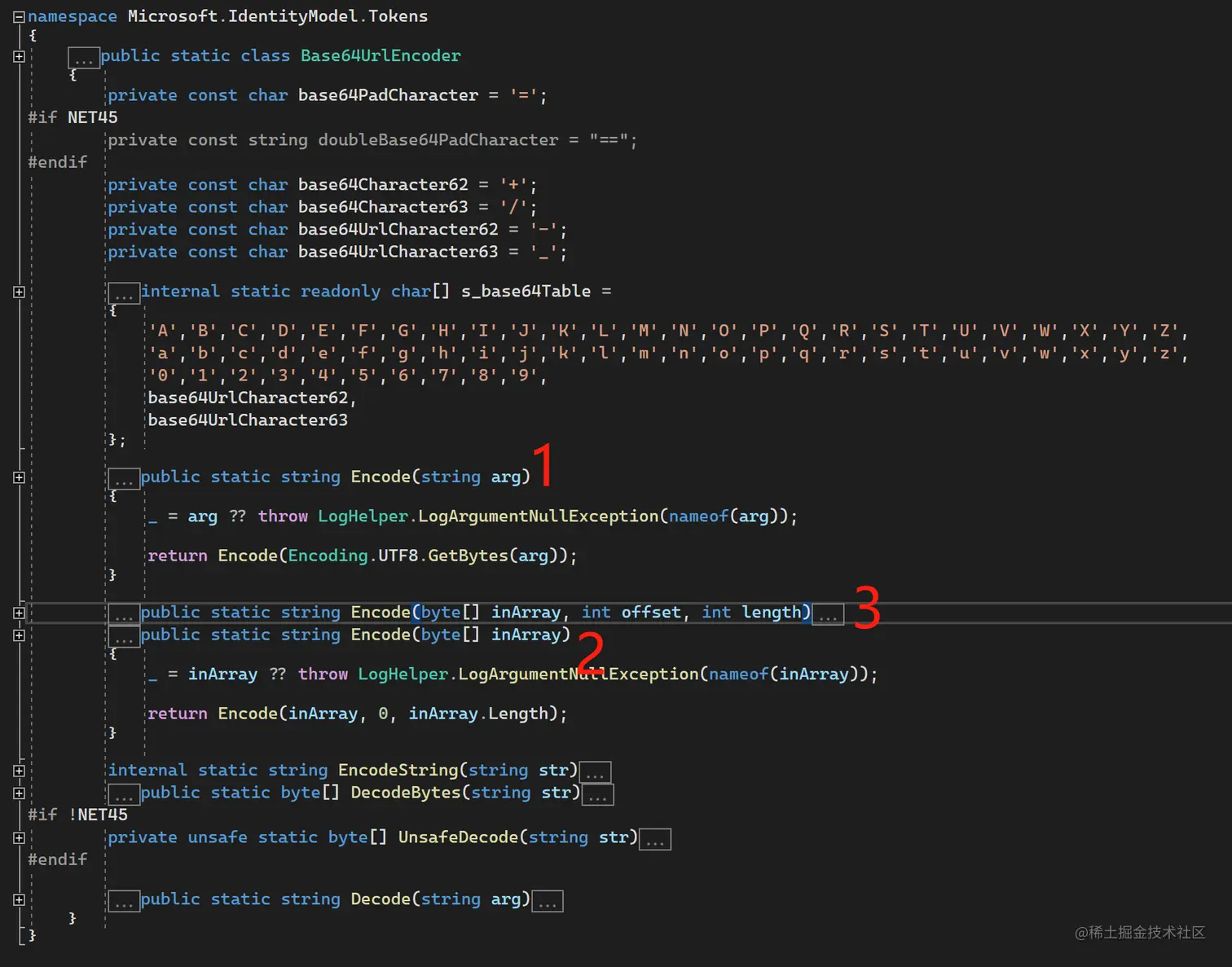
Task: Expand collapsed body ellipsis after DecodeBytes(string str)
Action: (598, 794)
